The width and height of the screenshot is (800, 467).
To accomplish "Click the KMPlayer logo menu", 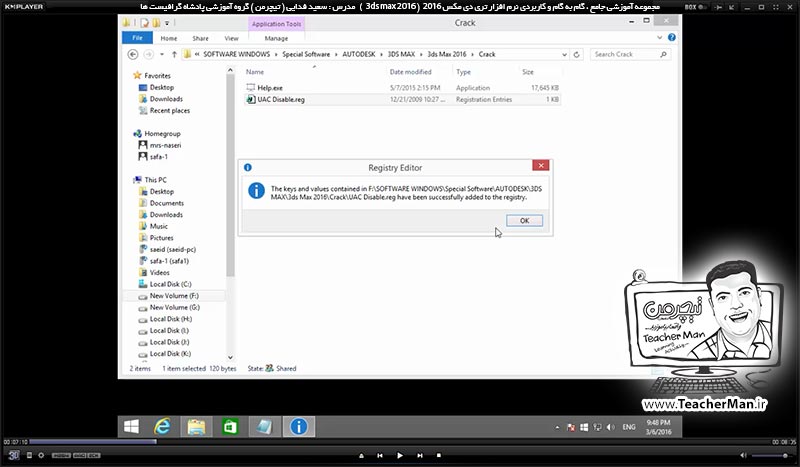I will pos(24,7).
